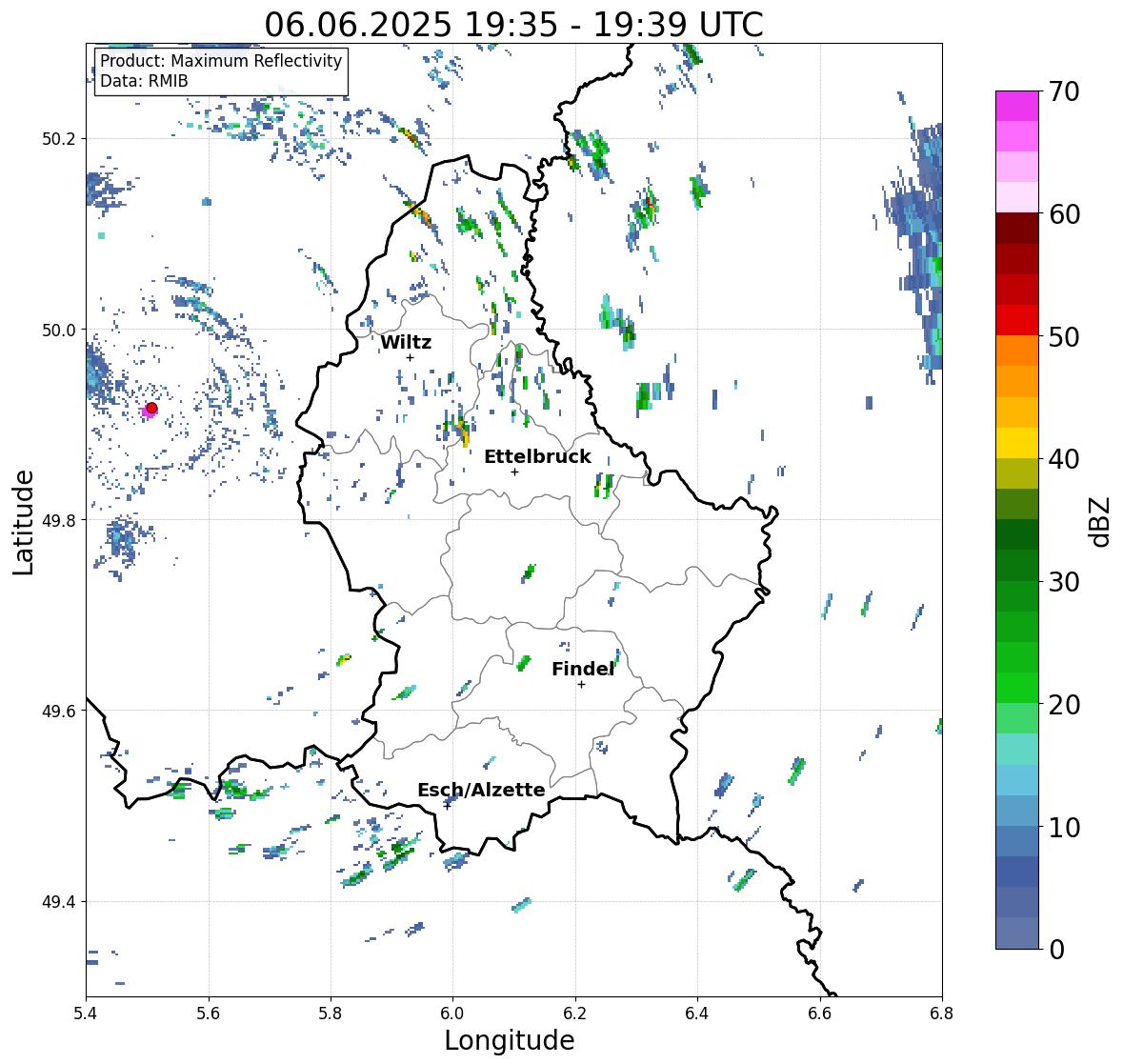
Task: Click the 0 value on the colorbar
Action: (x=1056, y=950)
